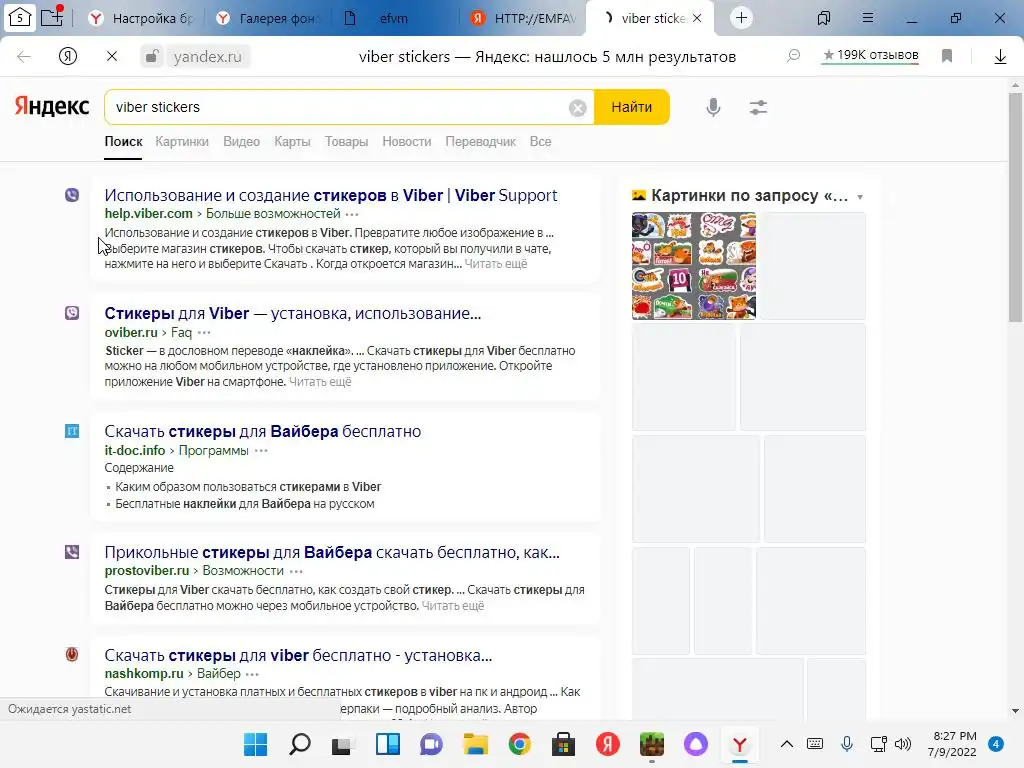Open downloads arrow icon
The height and width of the screenshot is (768, 1024).
tap(1000, 57)
